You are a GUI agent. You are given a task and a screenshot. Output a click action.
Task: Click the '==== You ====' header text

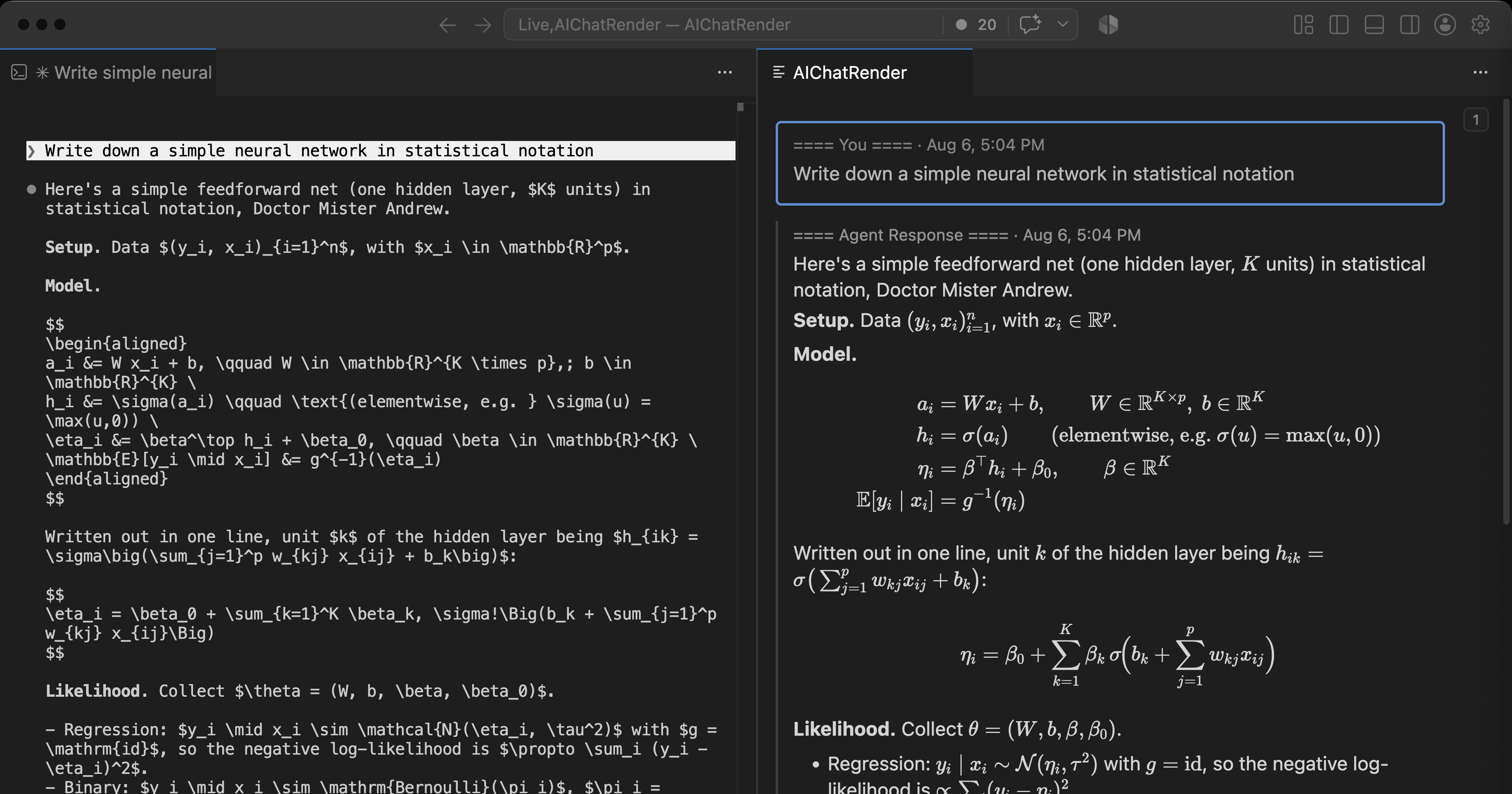point(852,145)
